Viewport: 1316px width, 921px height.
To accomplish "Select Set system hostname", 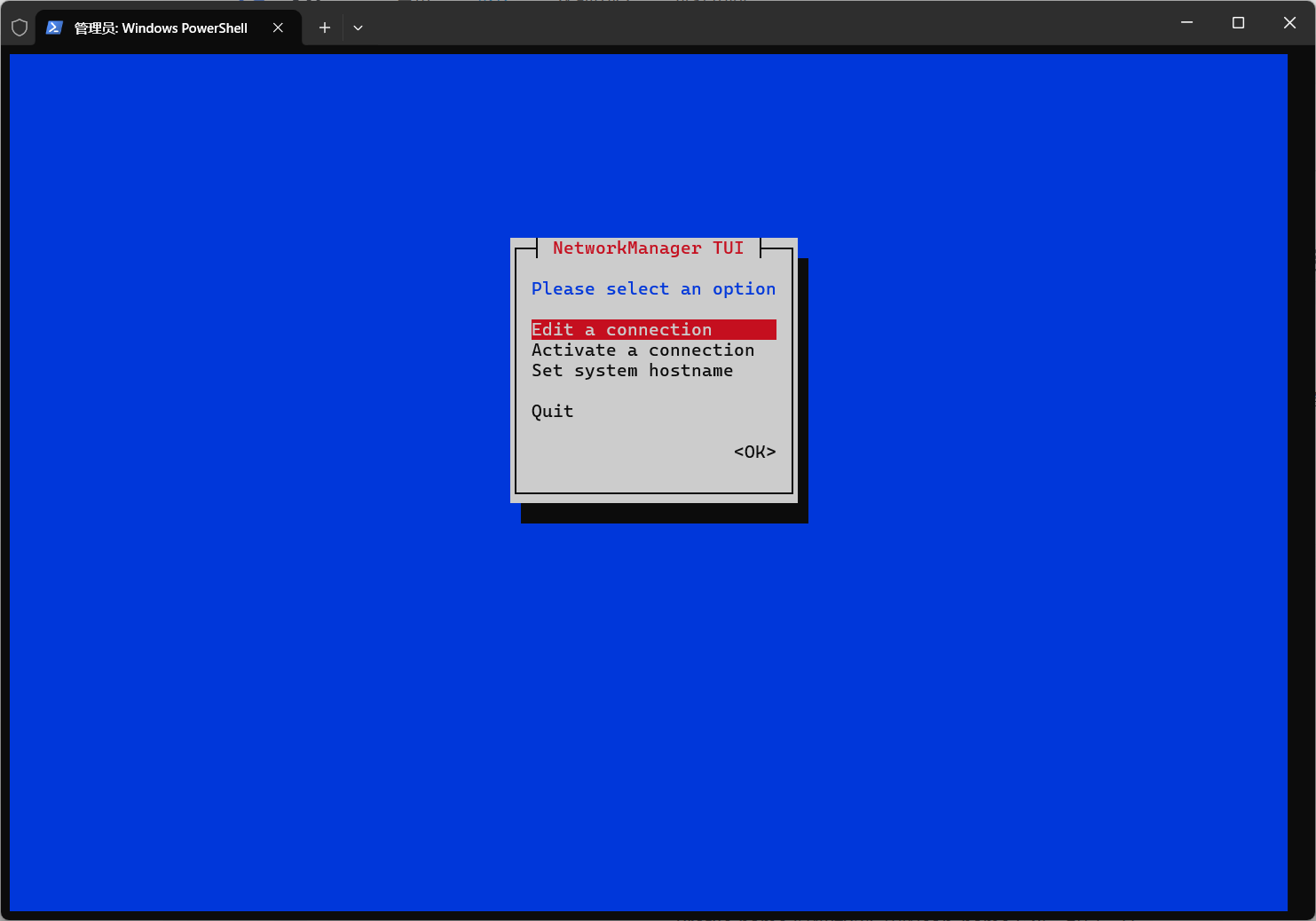I will (632, 370).
